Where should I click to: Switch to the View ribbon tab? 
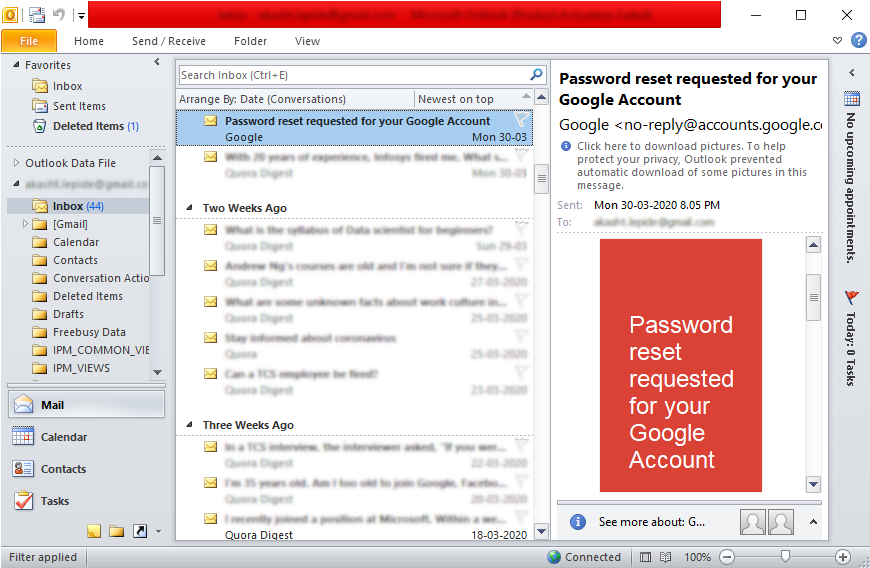pos(307,41)
